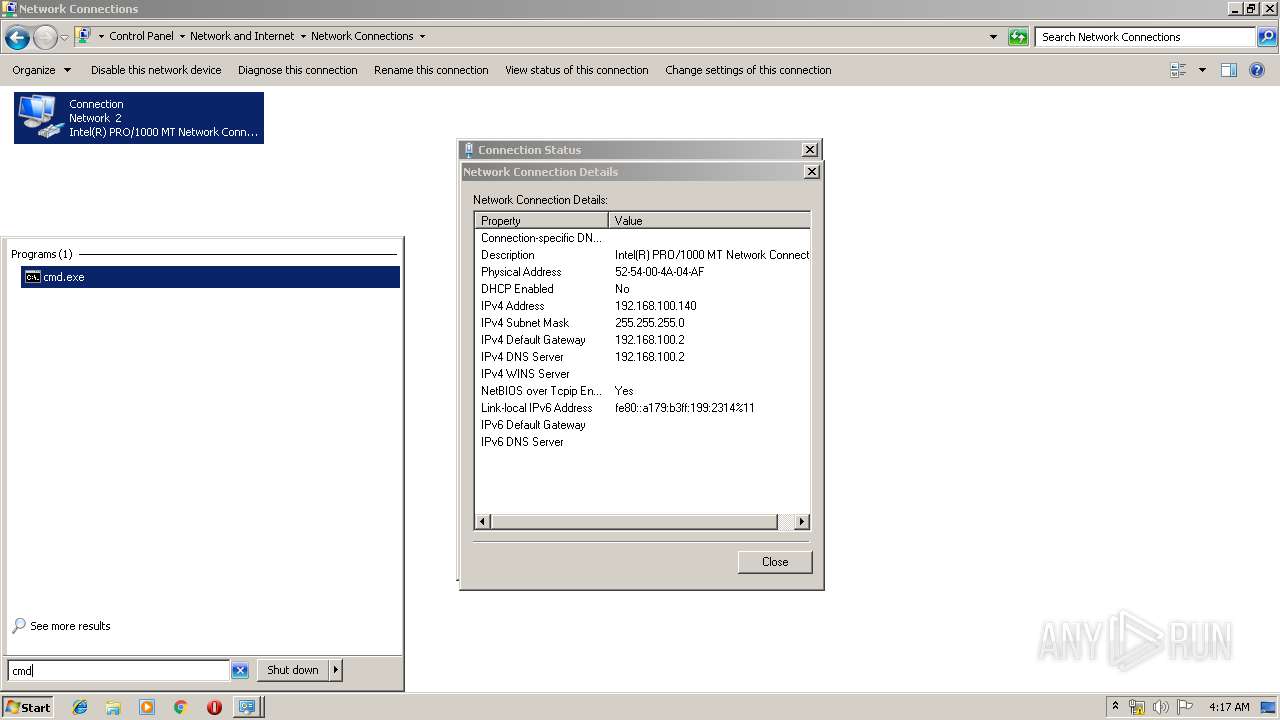Viewport: 1280px width, 720px height.
Task: Open the Organize menu
Action: coord(42,70)
